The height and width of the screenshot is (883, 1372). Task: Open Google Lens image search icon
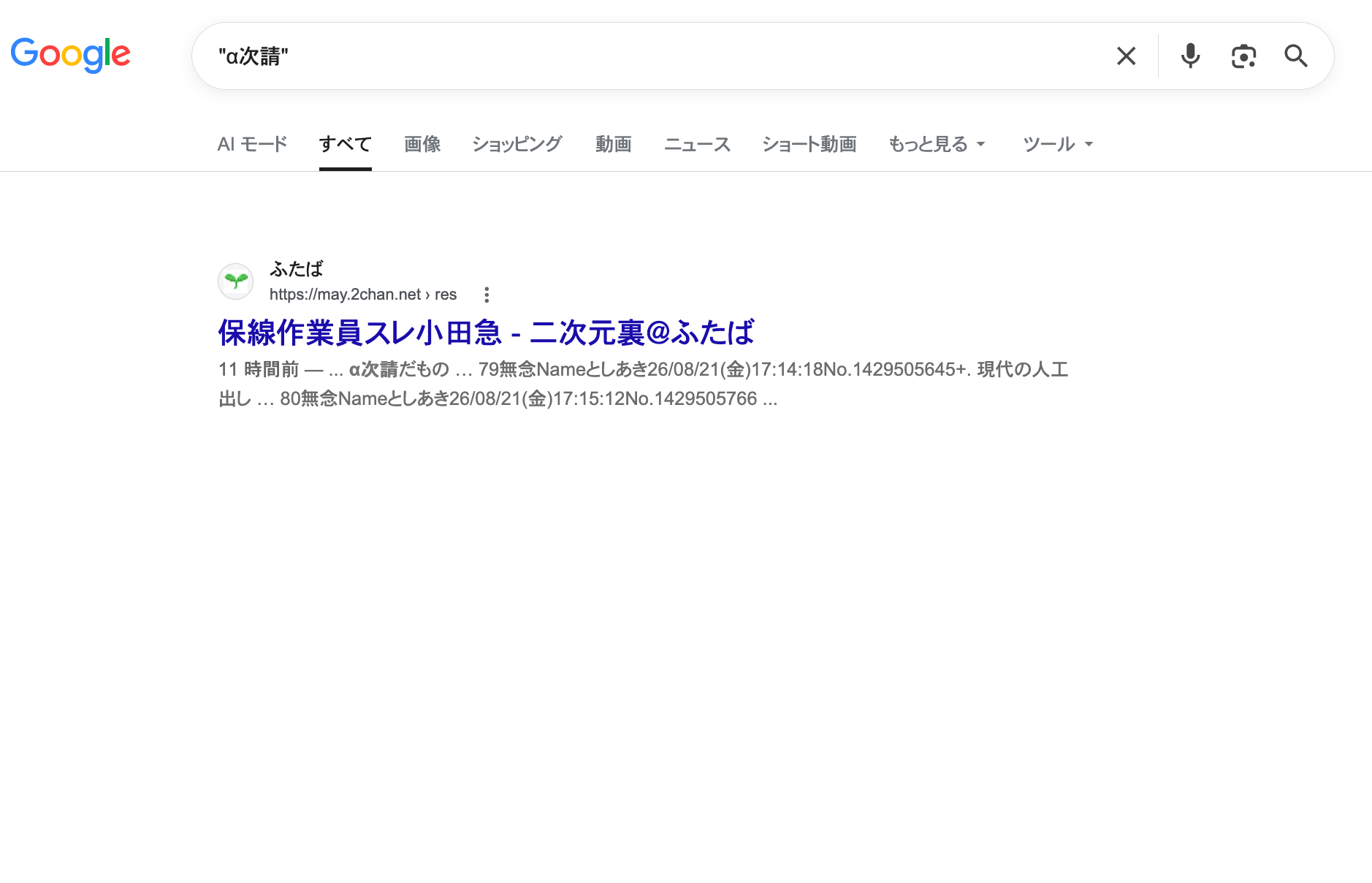point(1243,56)
